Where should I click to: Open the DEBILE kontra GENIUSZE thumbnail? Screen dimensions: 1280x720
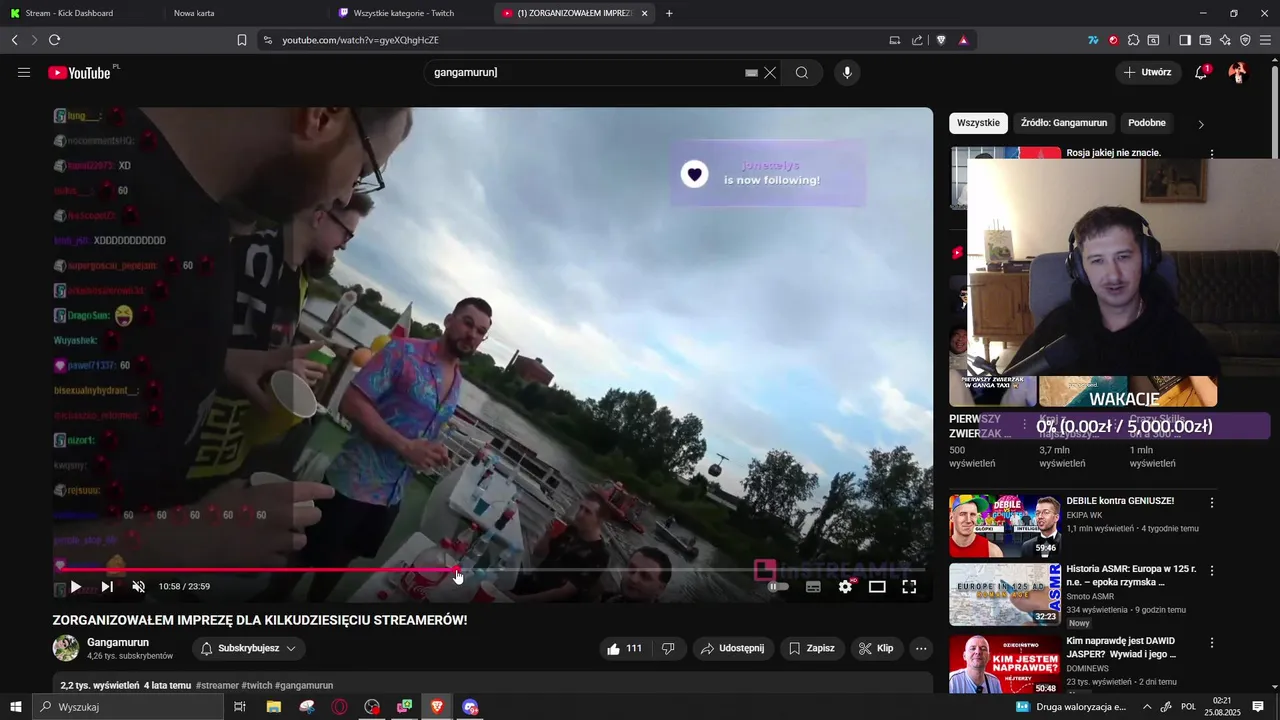point(1005,526)
